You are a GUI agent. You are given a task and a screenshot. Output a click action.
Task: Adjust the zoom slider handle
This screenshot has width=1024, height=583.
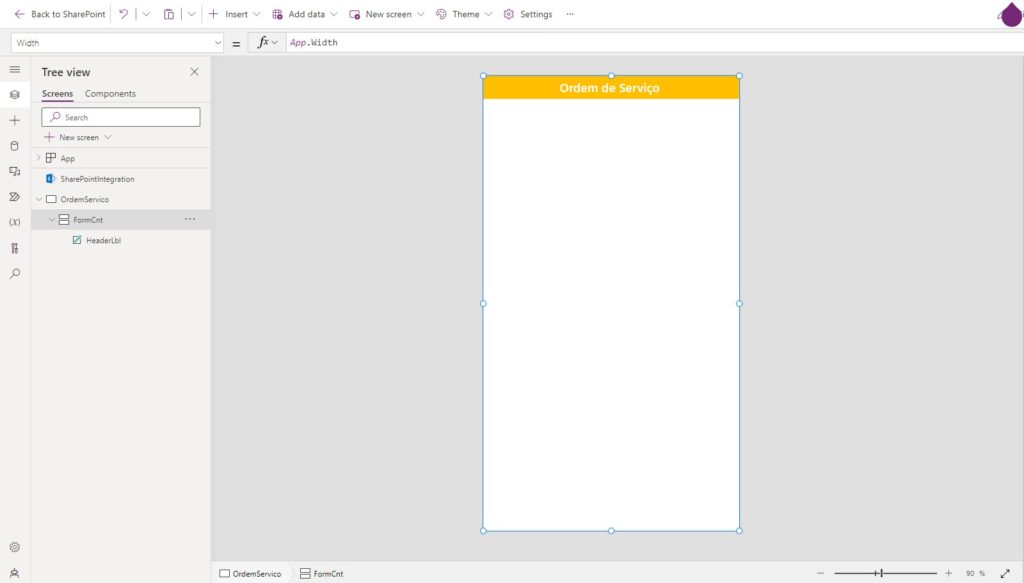pyautogui.click(x=881, y=573)
